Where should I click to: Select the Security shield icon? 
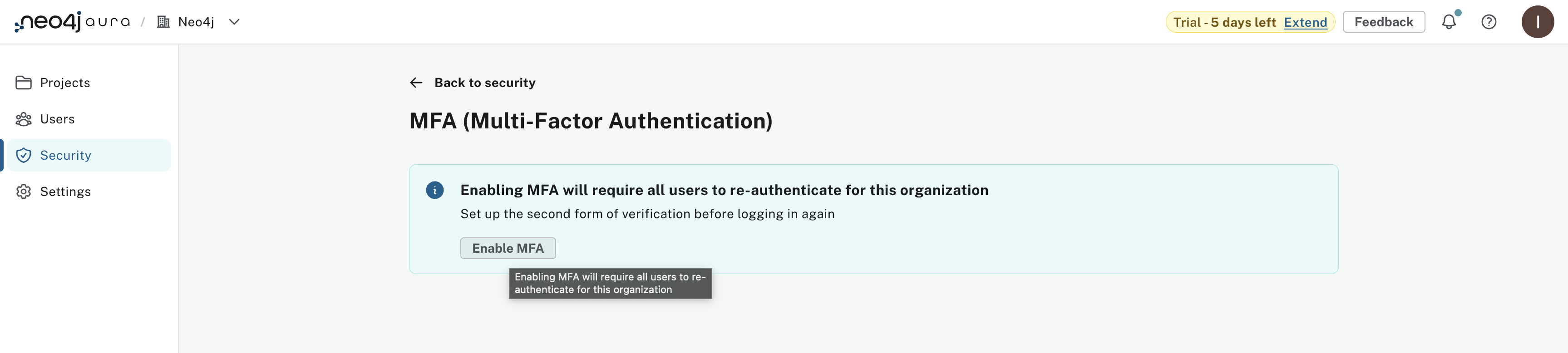tap(24, 155)
